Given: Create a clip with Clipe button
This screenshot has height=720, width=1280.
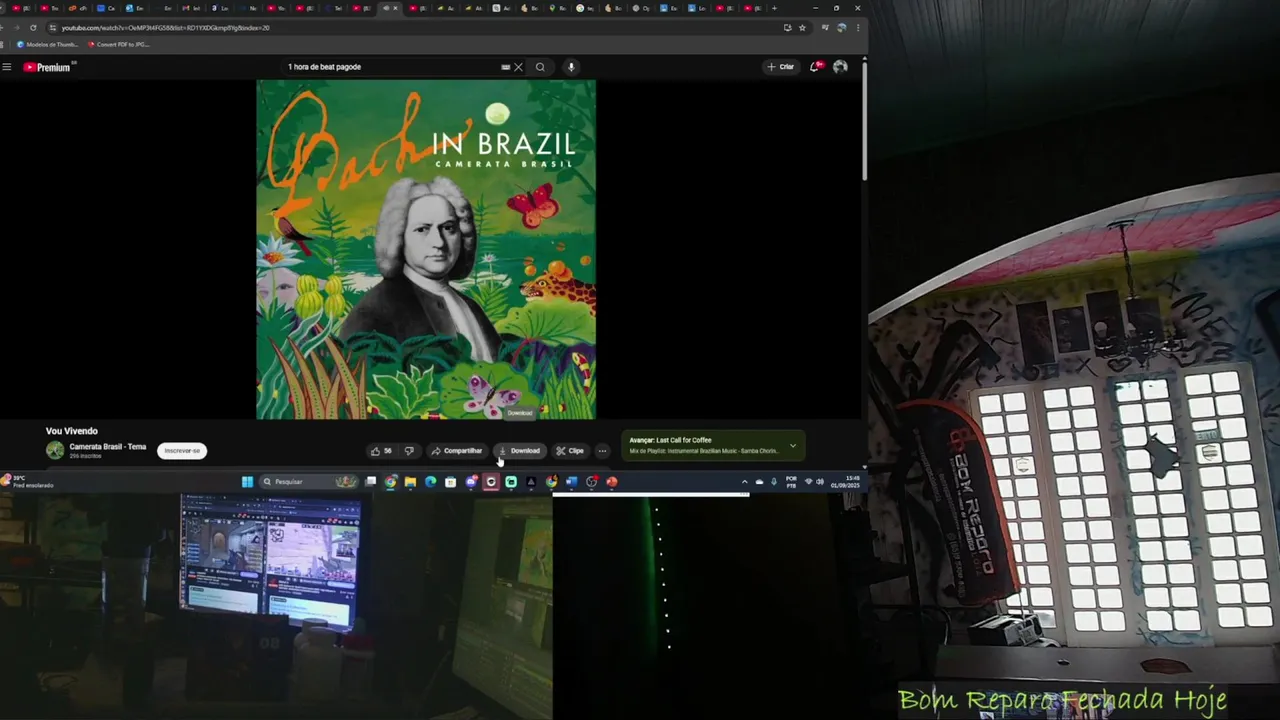Looking at the screenshot, I should click(x=570, y=451).
